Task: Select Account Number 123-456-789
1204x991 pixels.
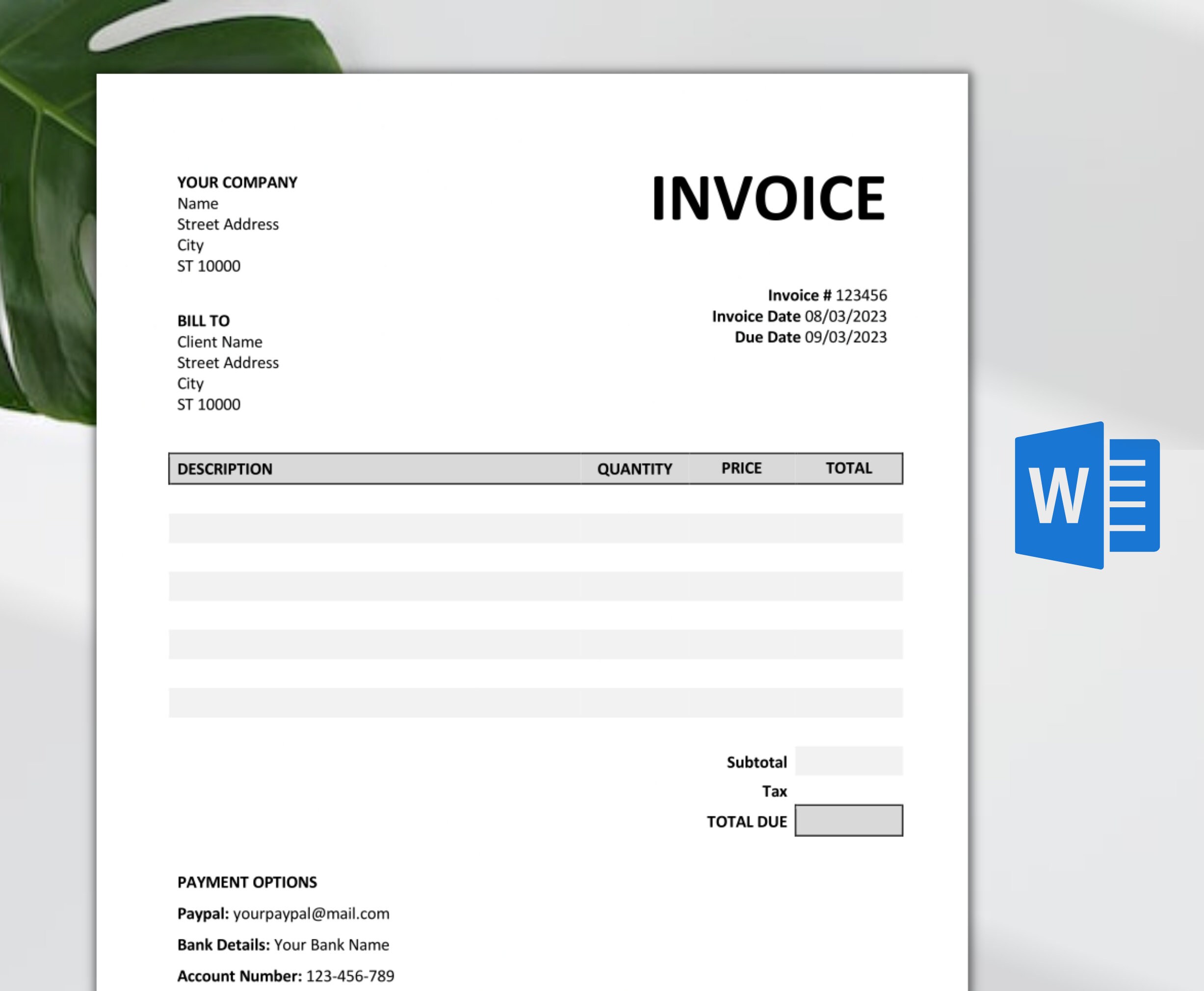Action: pyautogui.click(x=286, y=976)
